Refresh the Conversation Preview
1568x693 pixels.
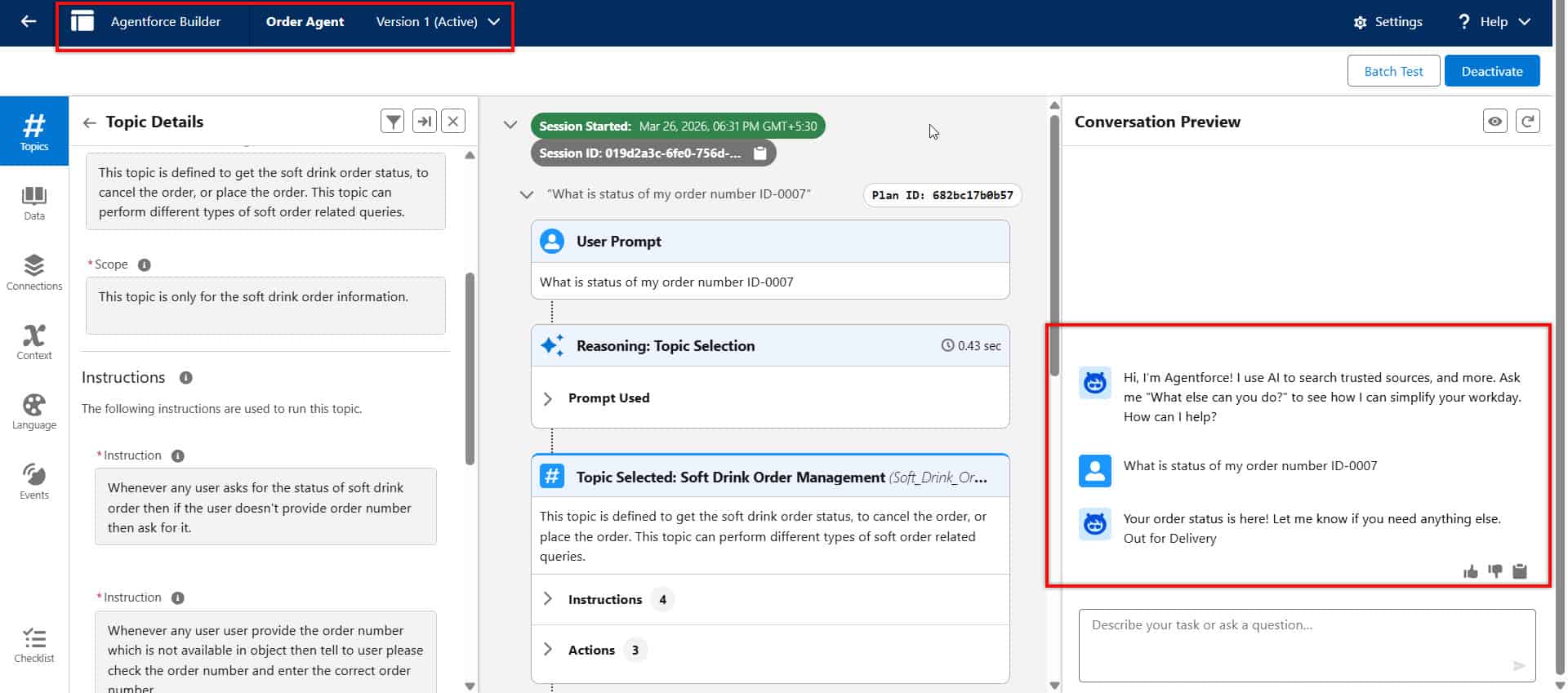1528,121
